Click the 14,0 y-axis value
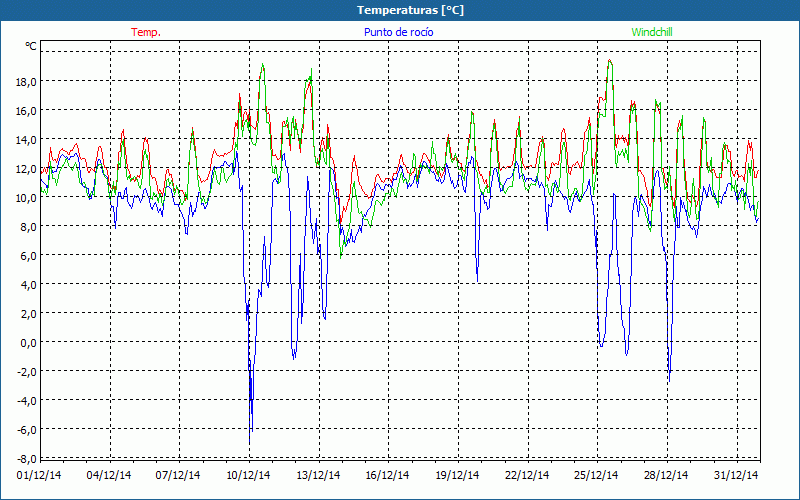Screen dimensions: 800x500 27,139
